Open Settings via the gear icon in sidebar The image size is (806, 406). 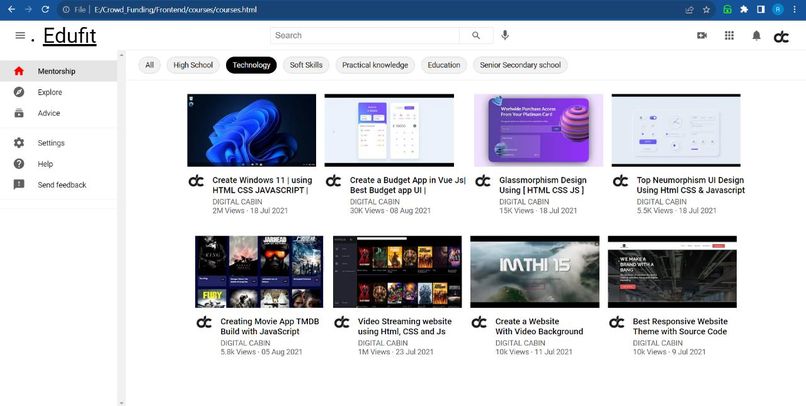point(19,143)
